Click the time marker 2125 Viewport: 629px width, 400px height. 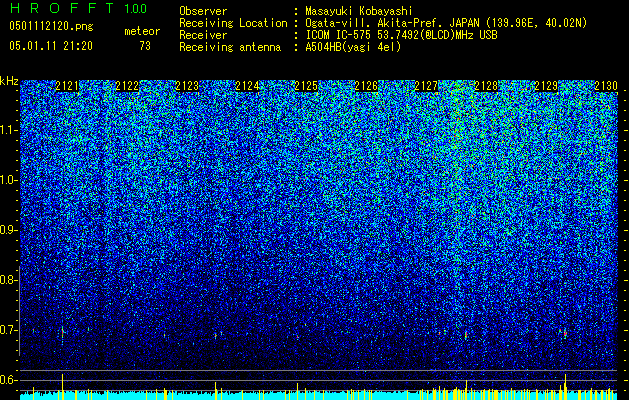[x=306, y=86]
